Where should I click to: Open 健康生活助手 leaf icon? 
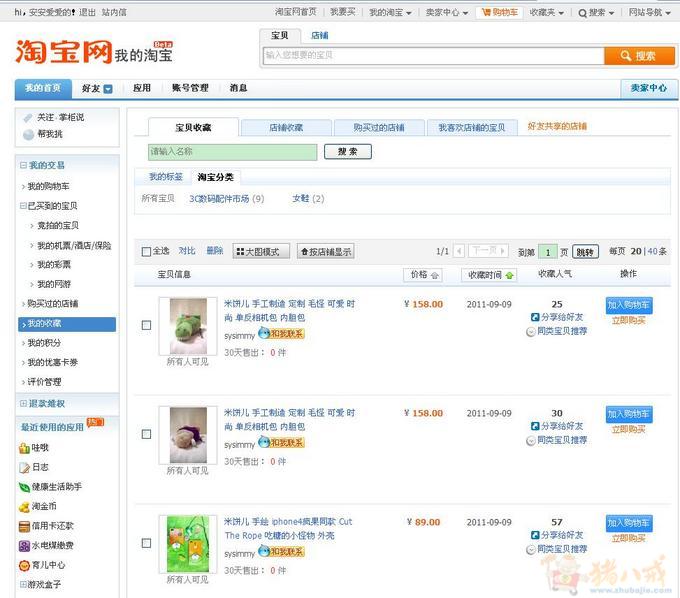click(24, 487)
